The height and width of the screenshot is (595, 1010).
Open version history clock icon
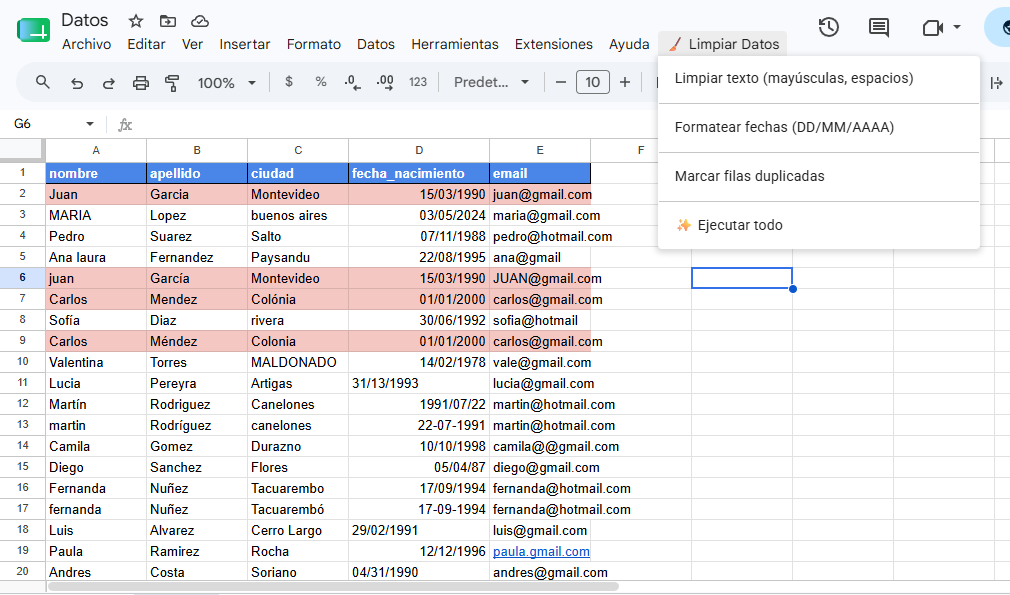click(828, 27)
